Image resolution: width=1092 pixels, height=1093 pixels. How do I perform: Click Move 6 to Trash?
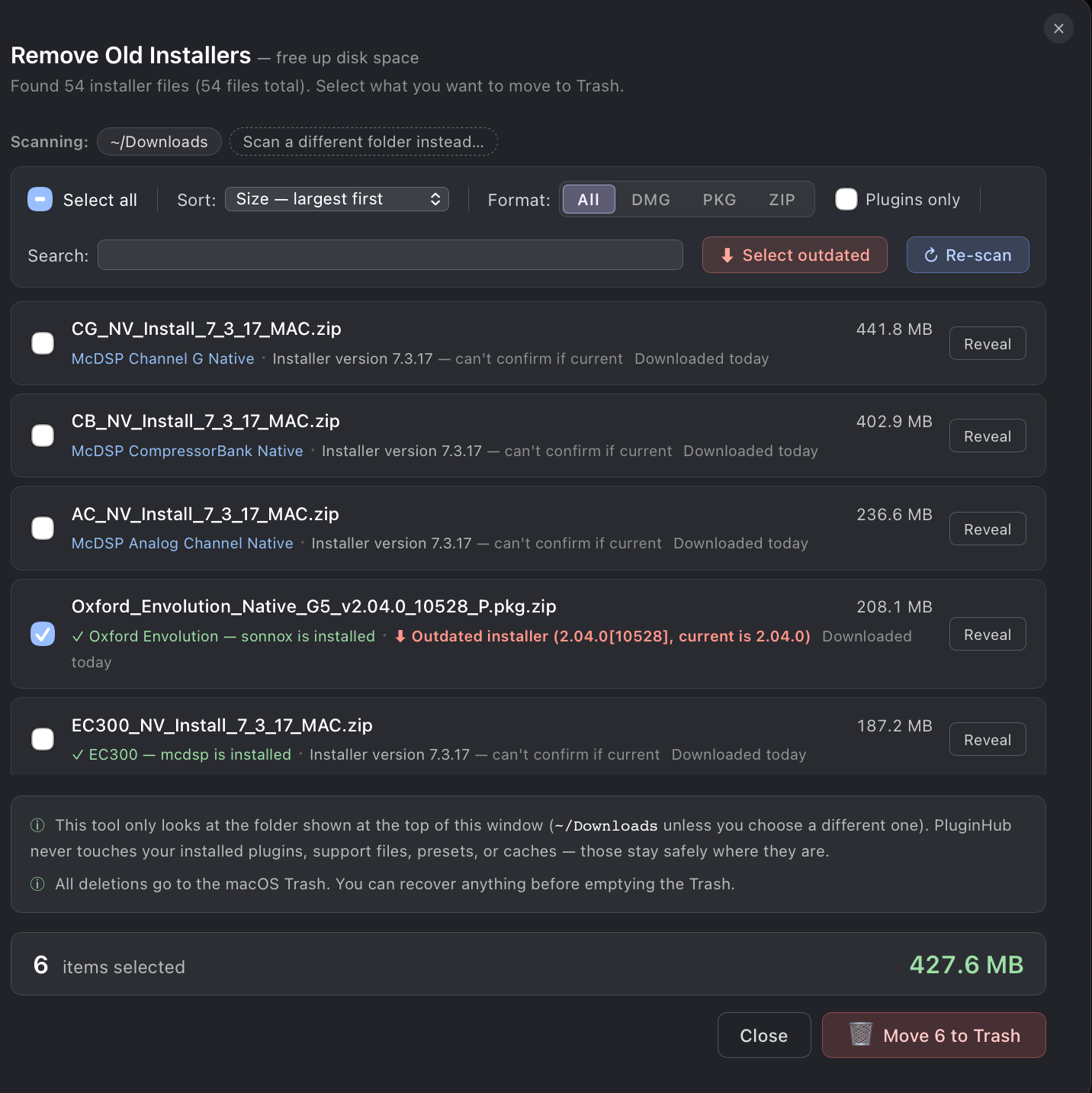[x=933, y=1035]
